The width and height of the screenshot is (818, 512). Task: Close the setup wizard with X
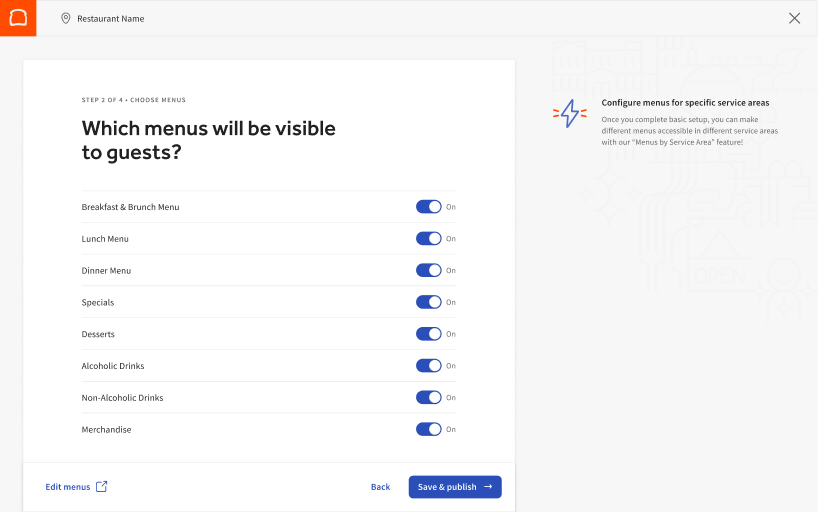tap(794, 18)
